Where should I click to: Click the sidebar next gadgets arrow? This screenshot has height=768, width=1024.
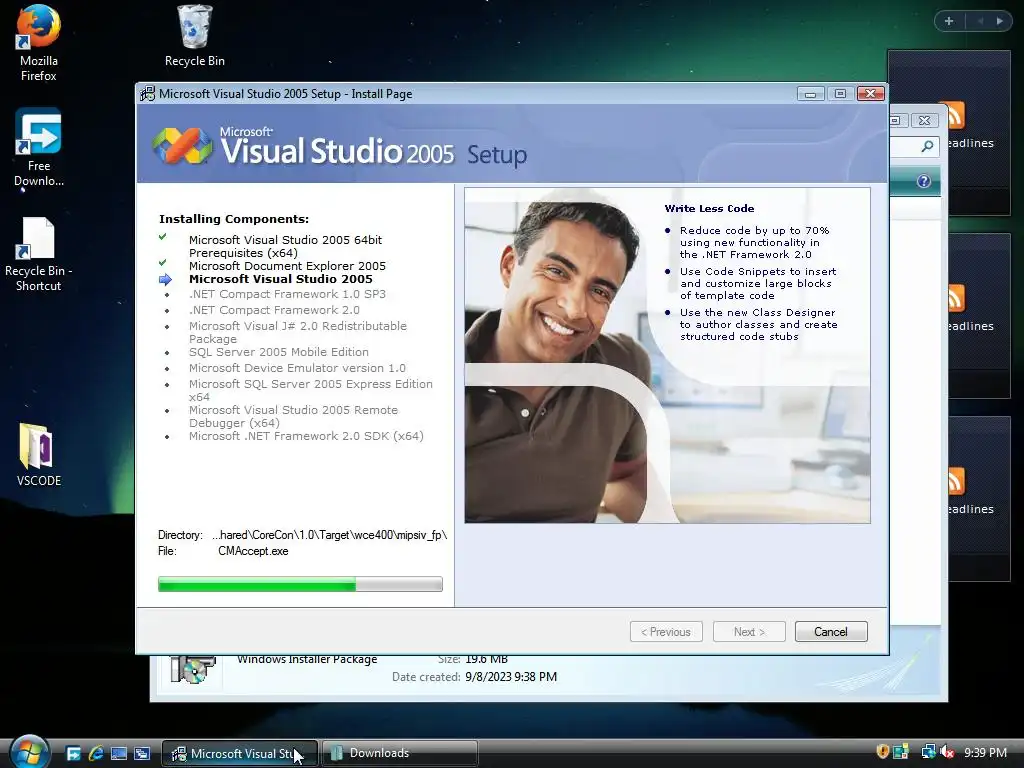pos(1000,21)
